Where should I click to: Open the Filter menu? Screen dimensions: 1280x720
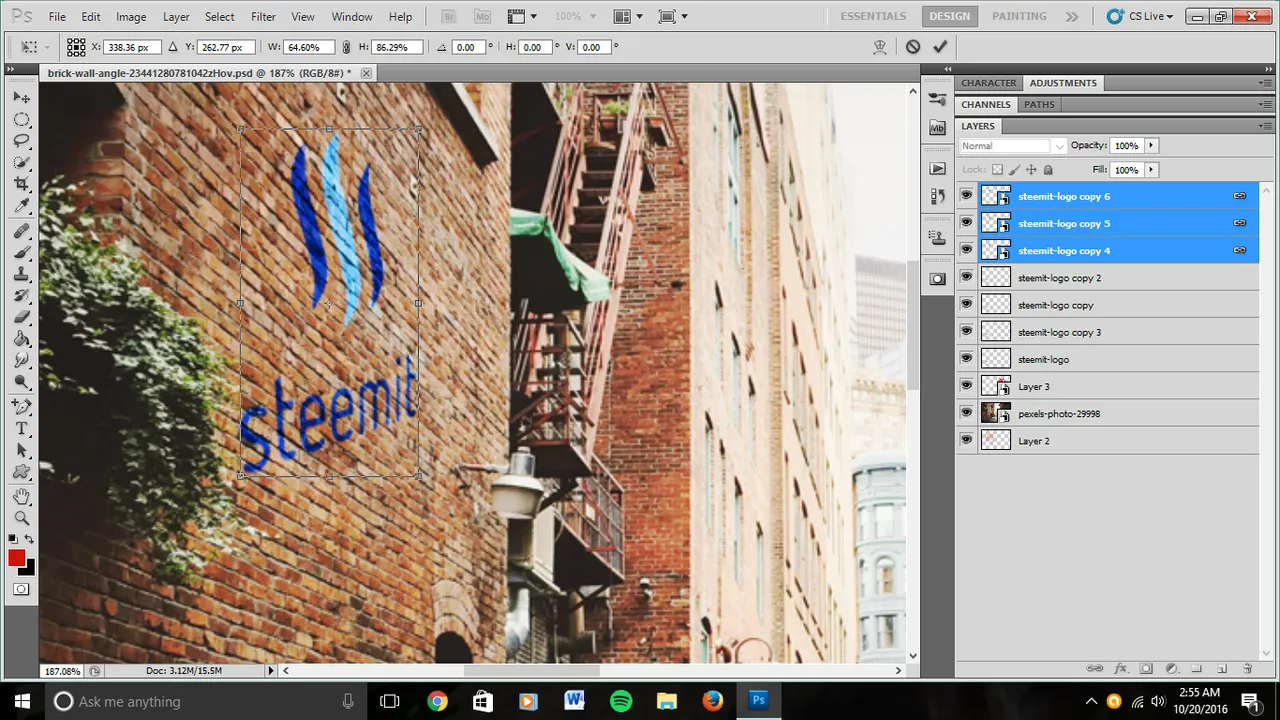pyautogui.click(x=263, y=17)
